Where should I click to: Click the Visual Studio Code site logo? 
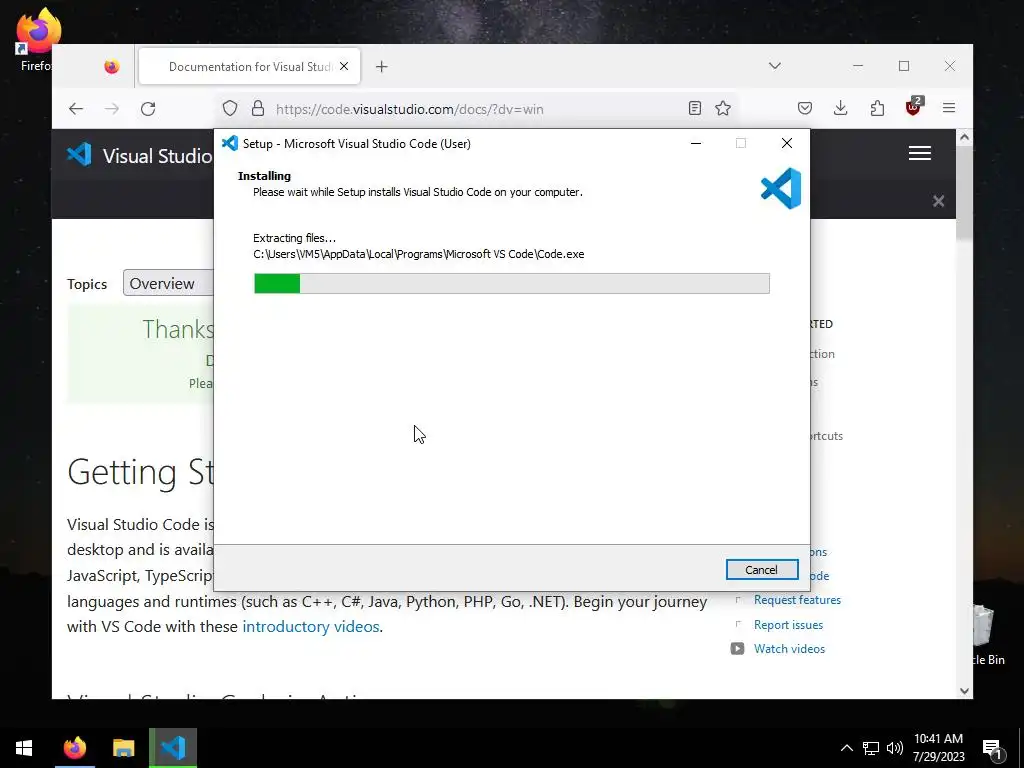pyautogui.click(x=79, y=155)
